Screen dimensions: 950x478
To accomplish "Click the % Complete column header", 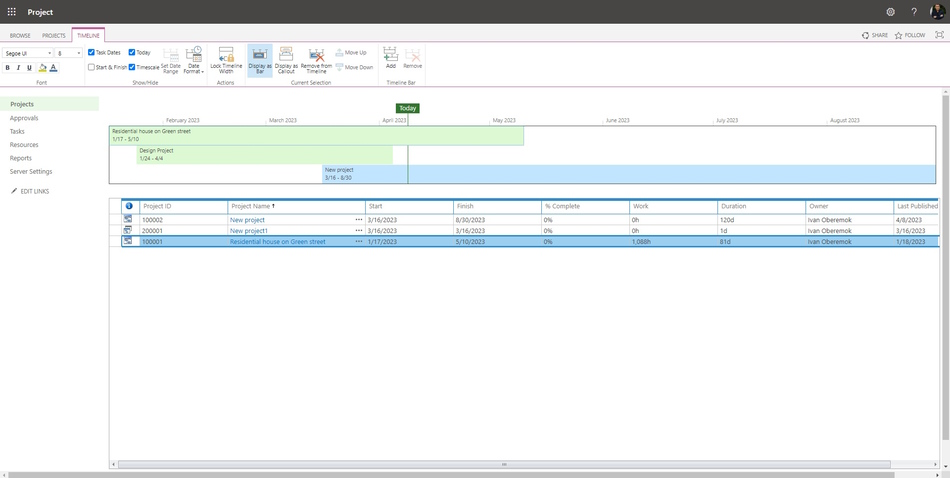I will click(x=586, y=206).
